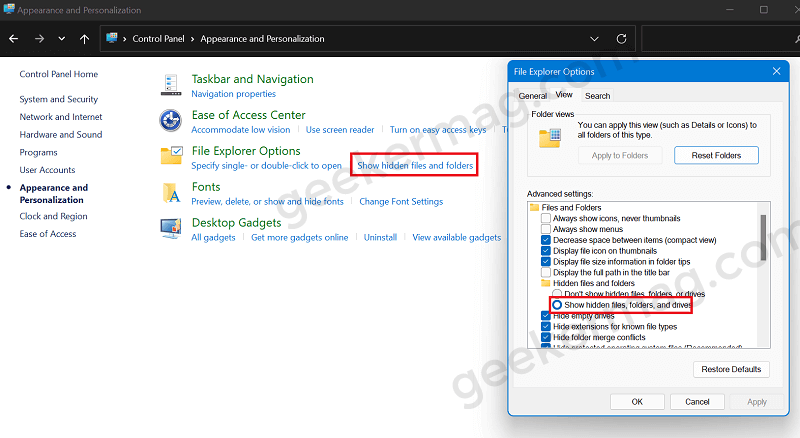Switch to the View tab
The image size is (800, 438).
click(564, 94)
